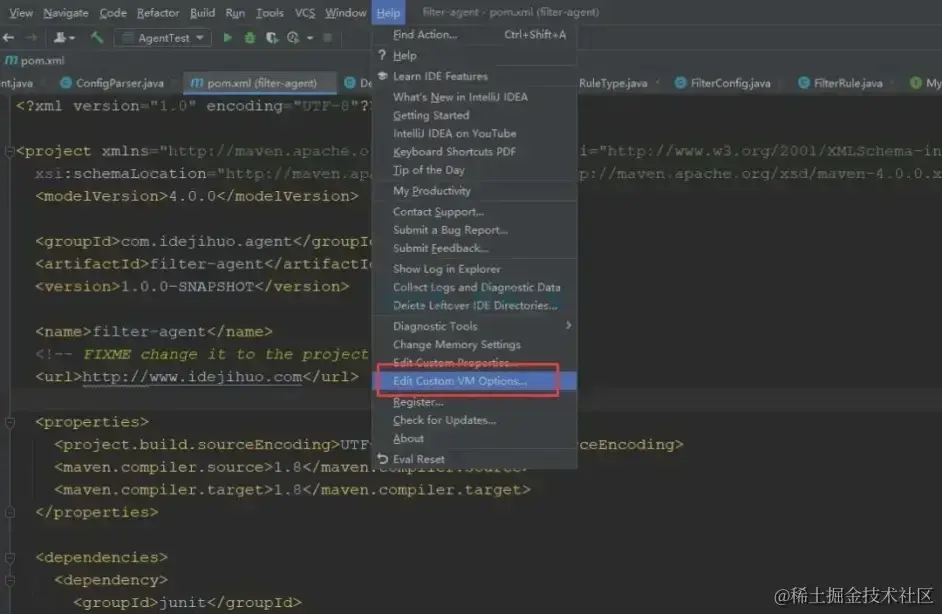942x614 pixels.
Task: Select Delete Leftover IDE Directories
Action: click(x=475, y=305)
